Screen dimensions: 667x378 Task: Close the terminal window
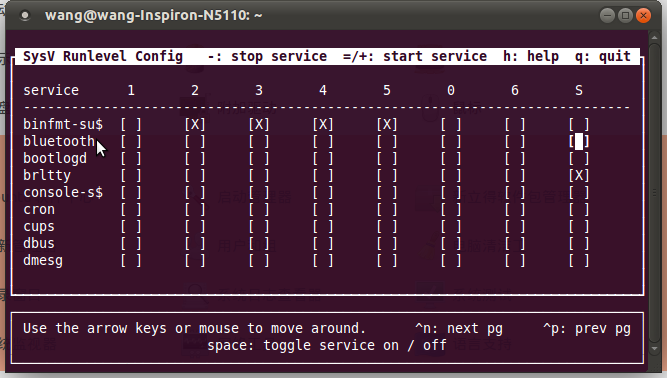(644, 16)
